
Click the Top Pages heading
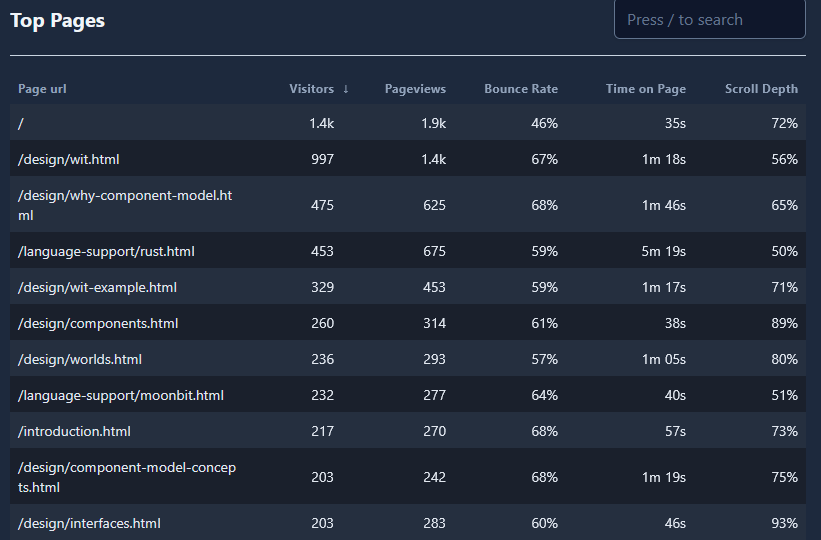pos(57,20)
